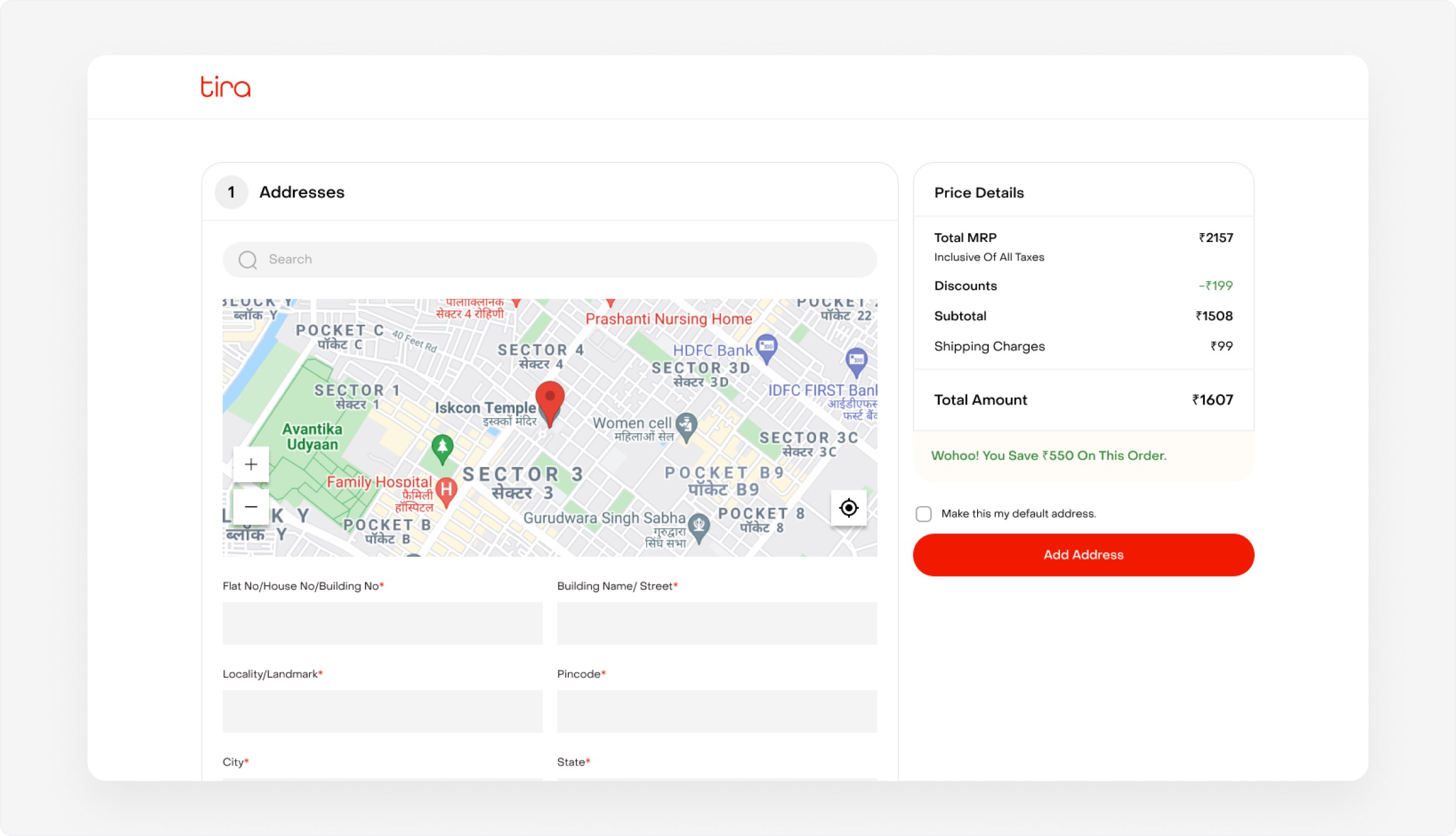Click the step 1 Addresses header

[302, 192]
